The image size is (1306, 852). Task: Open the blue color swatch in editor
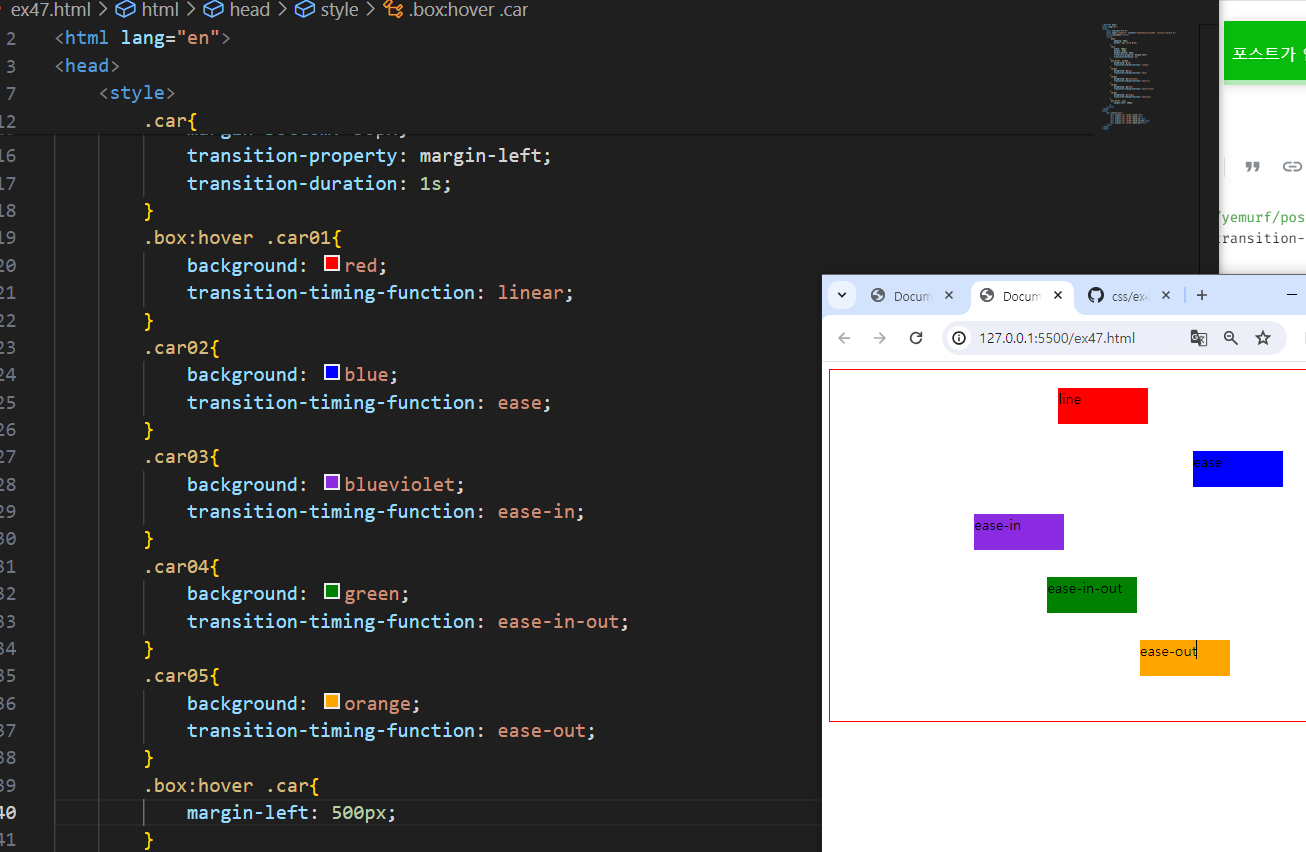pos(332,374)
